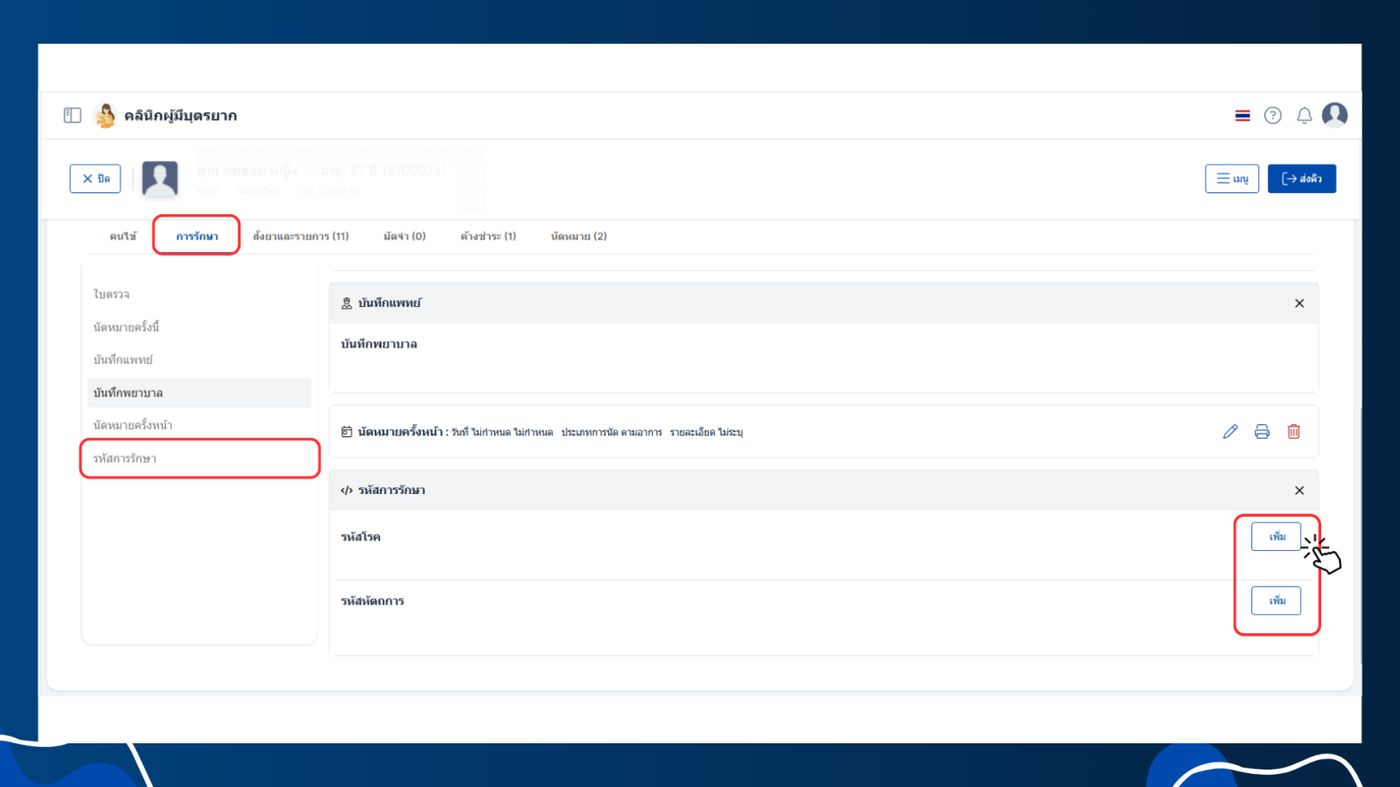The width and height of the screenshot is (1400, 787).
Task: Open notifications bell
Action: pyautogui.click(x=1304, y=116)
